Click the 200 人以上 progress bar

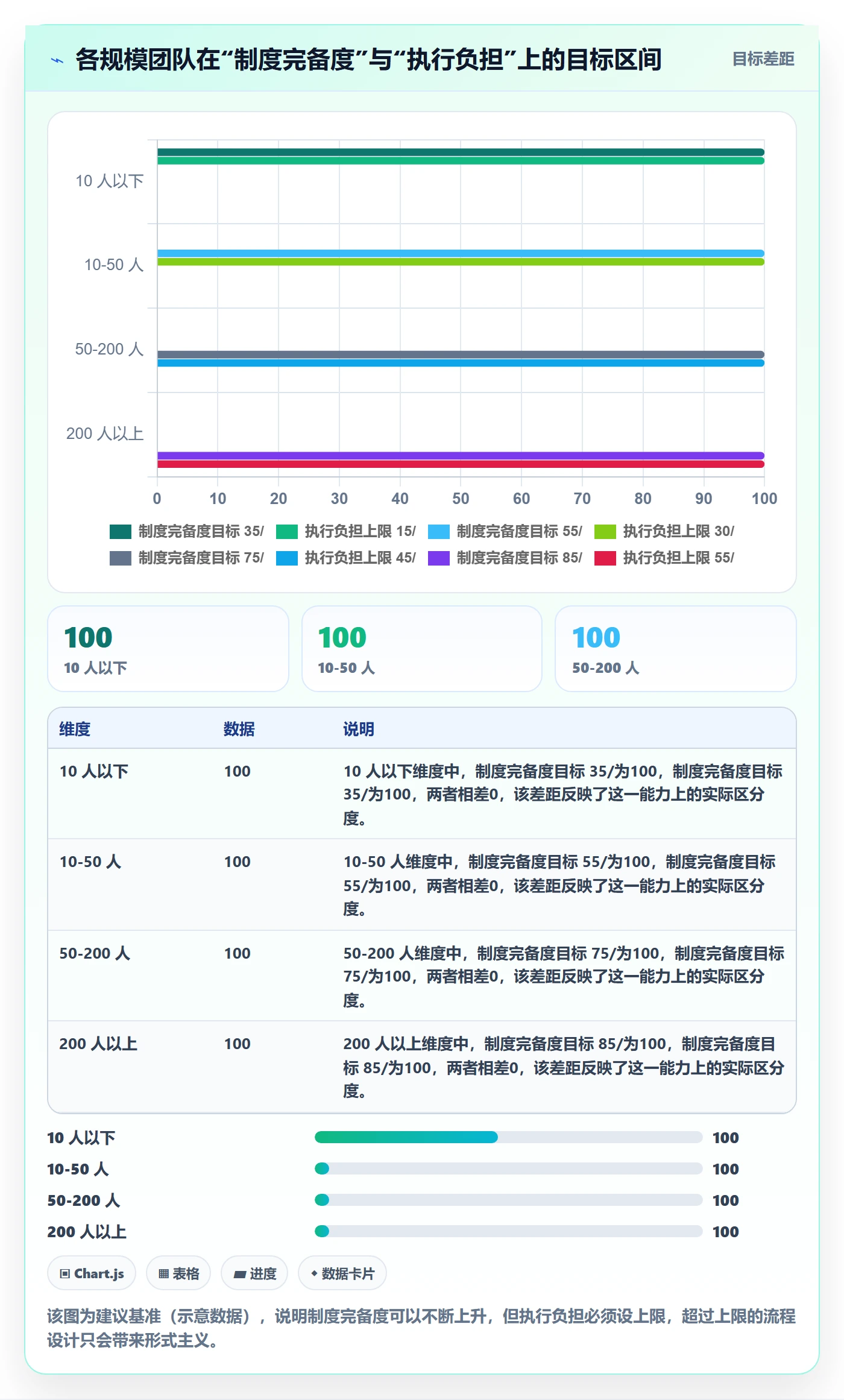(x=509, y=1231)
